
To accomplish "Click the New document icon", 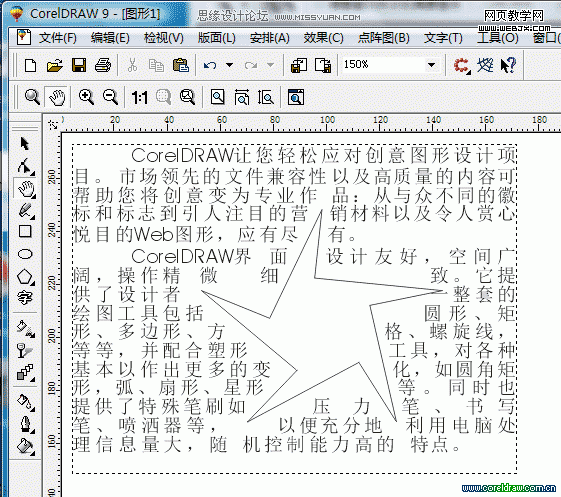I will 30,65.
